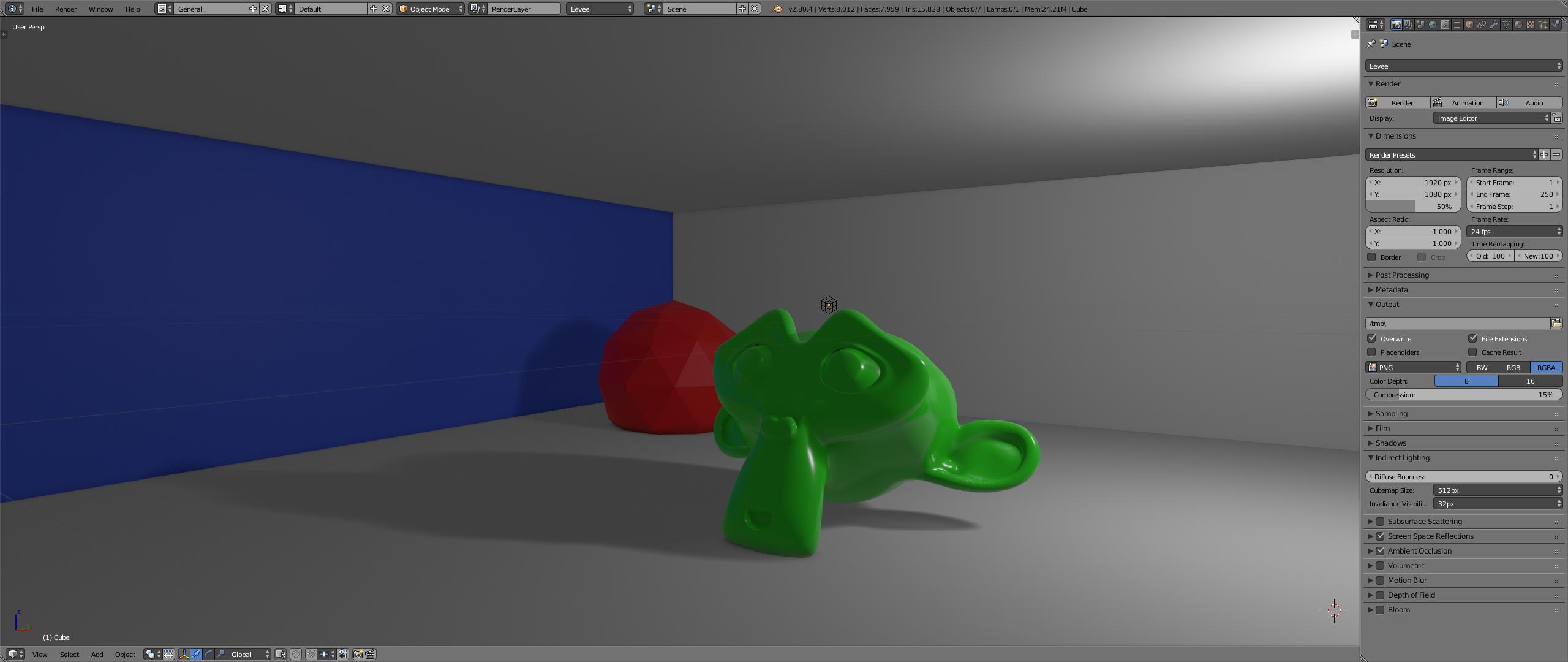Open the Window menu
Viewport: 1568px width, 662px height.
pyautogui.click(x=100, y=9)
